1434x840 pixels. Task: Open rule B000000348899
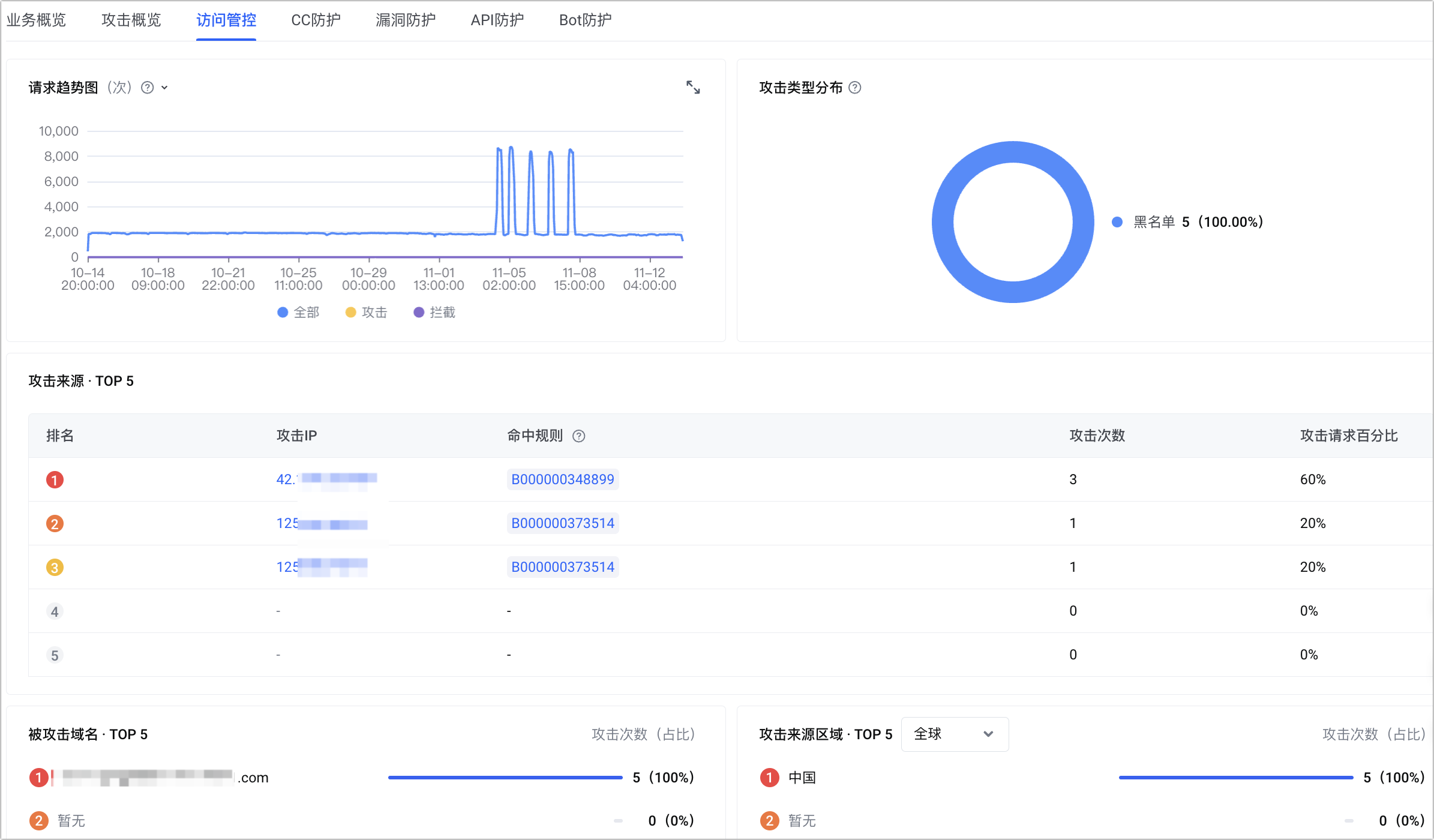click(563, 479)
